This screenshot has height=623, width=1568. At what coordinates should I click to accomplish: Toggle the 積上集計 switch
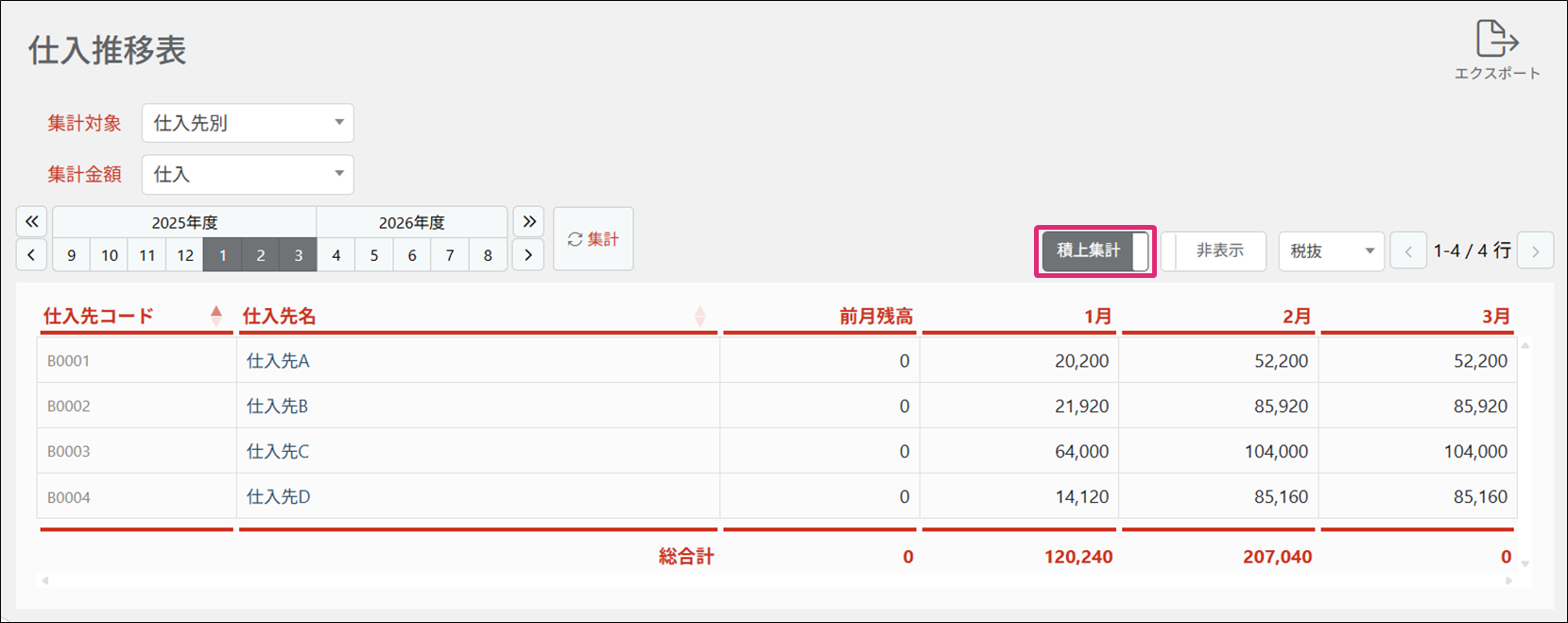pos(1095,251)
